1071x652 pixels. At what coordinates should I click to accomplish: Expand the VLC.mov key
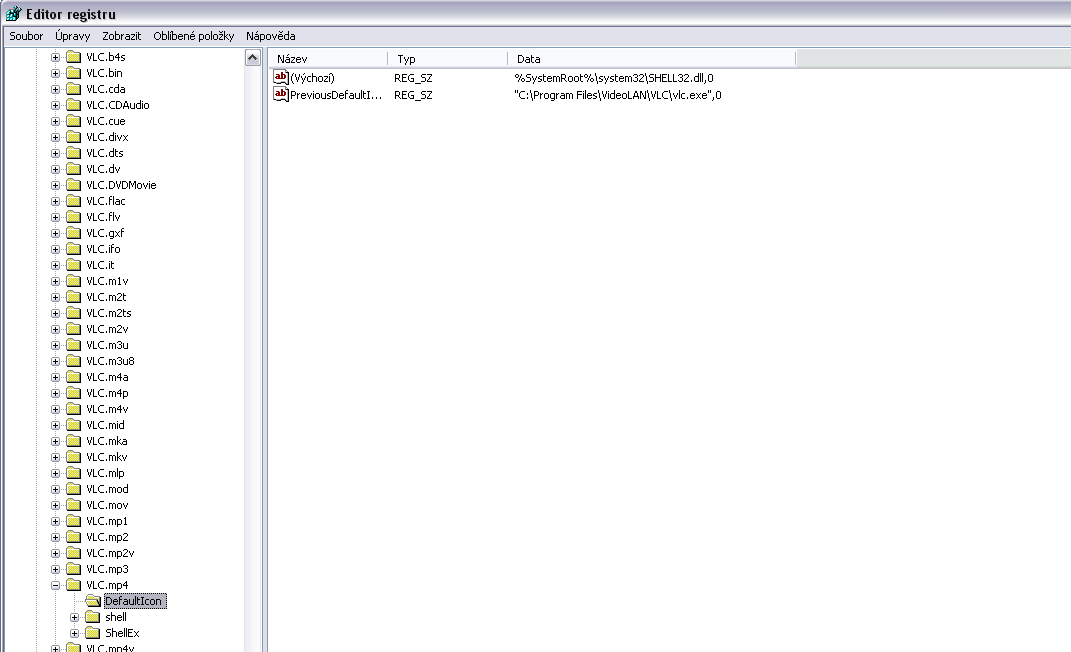(55, 505)
